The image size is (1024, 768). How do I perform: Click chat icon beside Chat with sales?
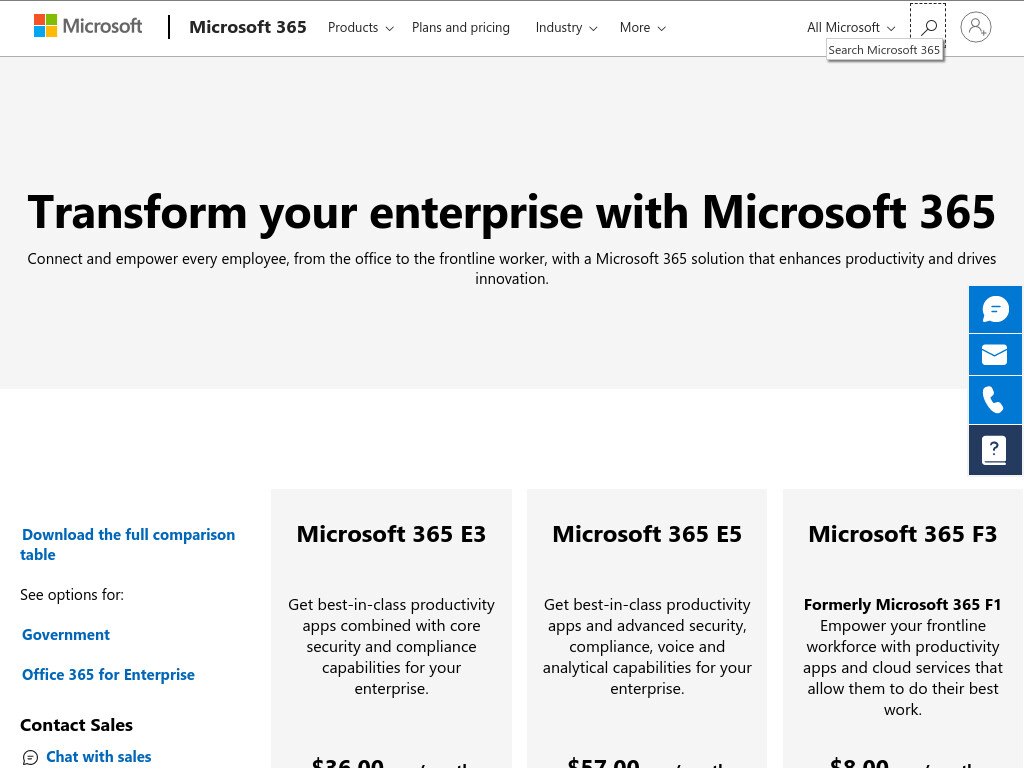[x=30, y=758]
